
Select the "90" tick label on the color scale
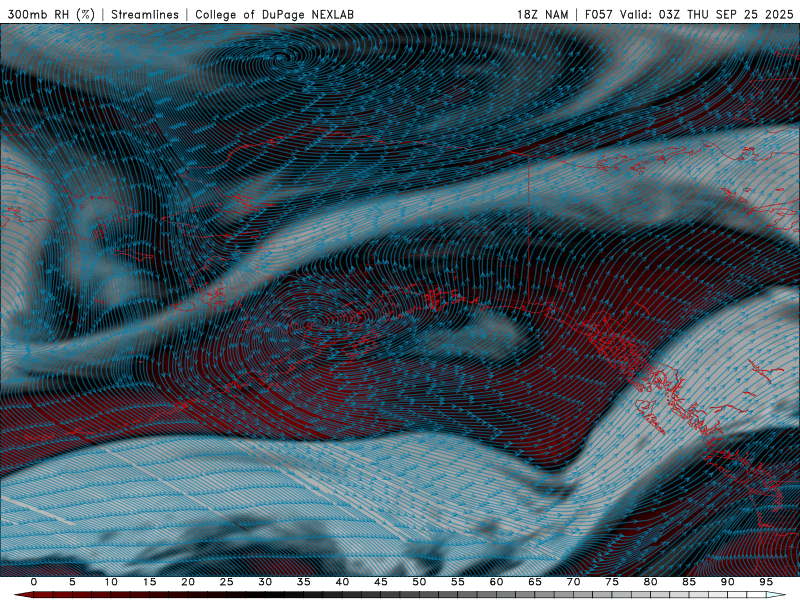click(727, 582)
